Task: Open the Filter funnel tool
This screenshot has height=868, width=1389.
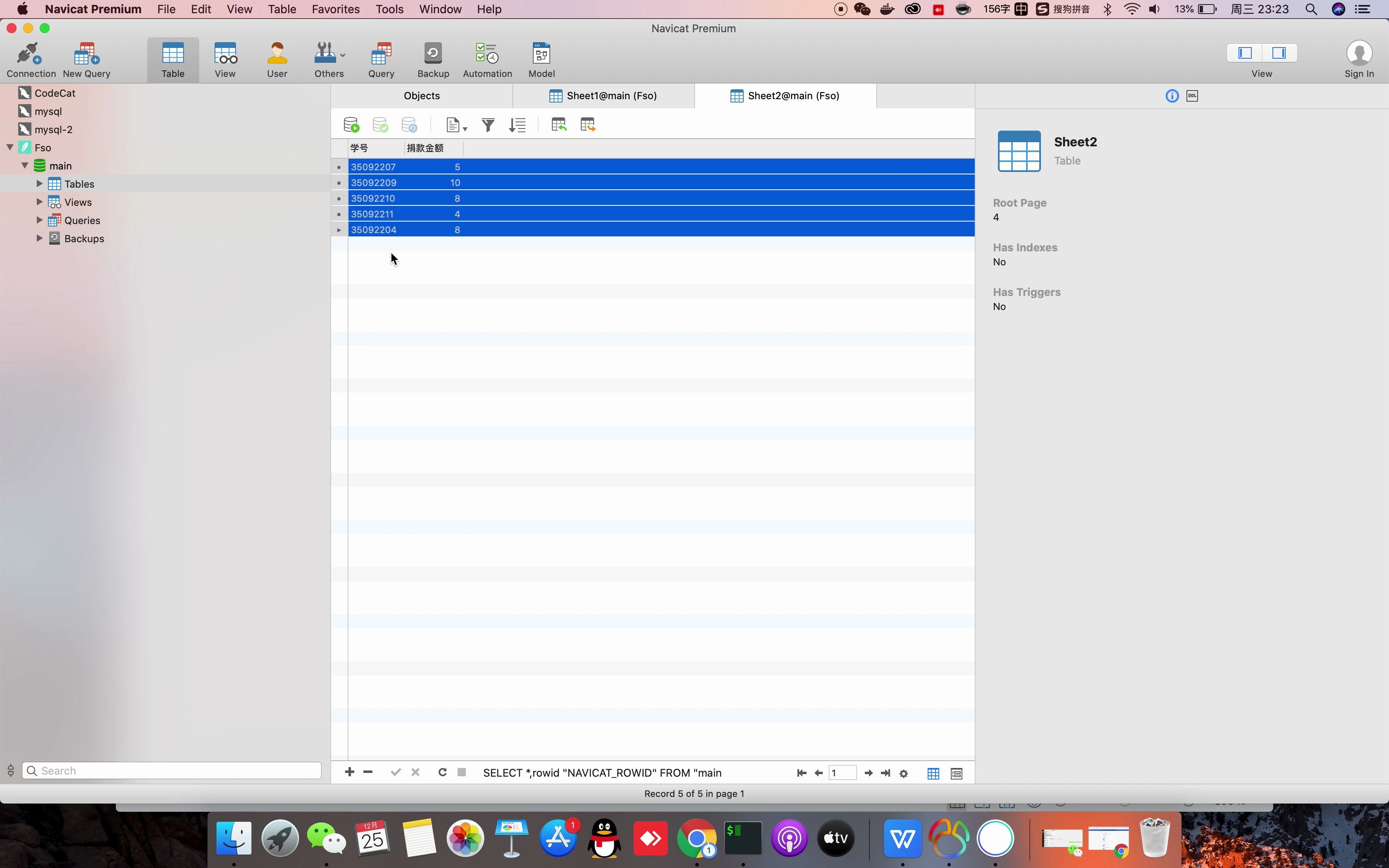Action: click(488, 124)
